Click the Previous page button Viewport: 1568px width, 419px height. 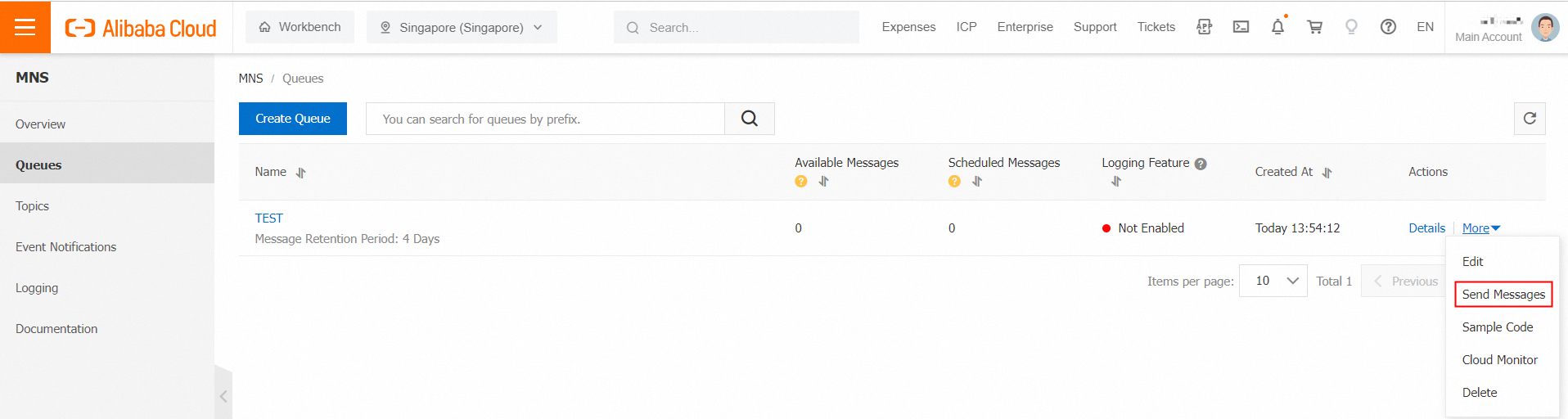(1404, 281)
